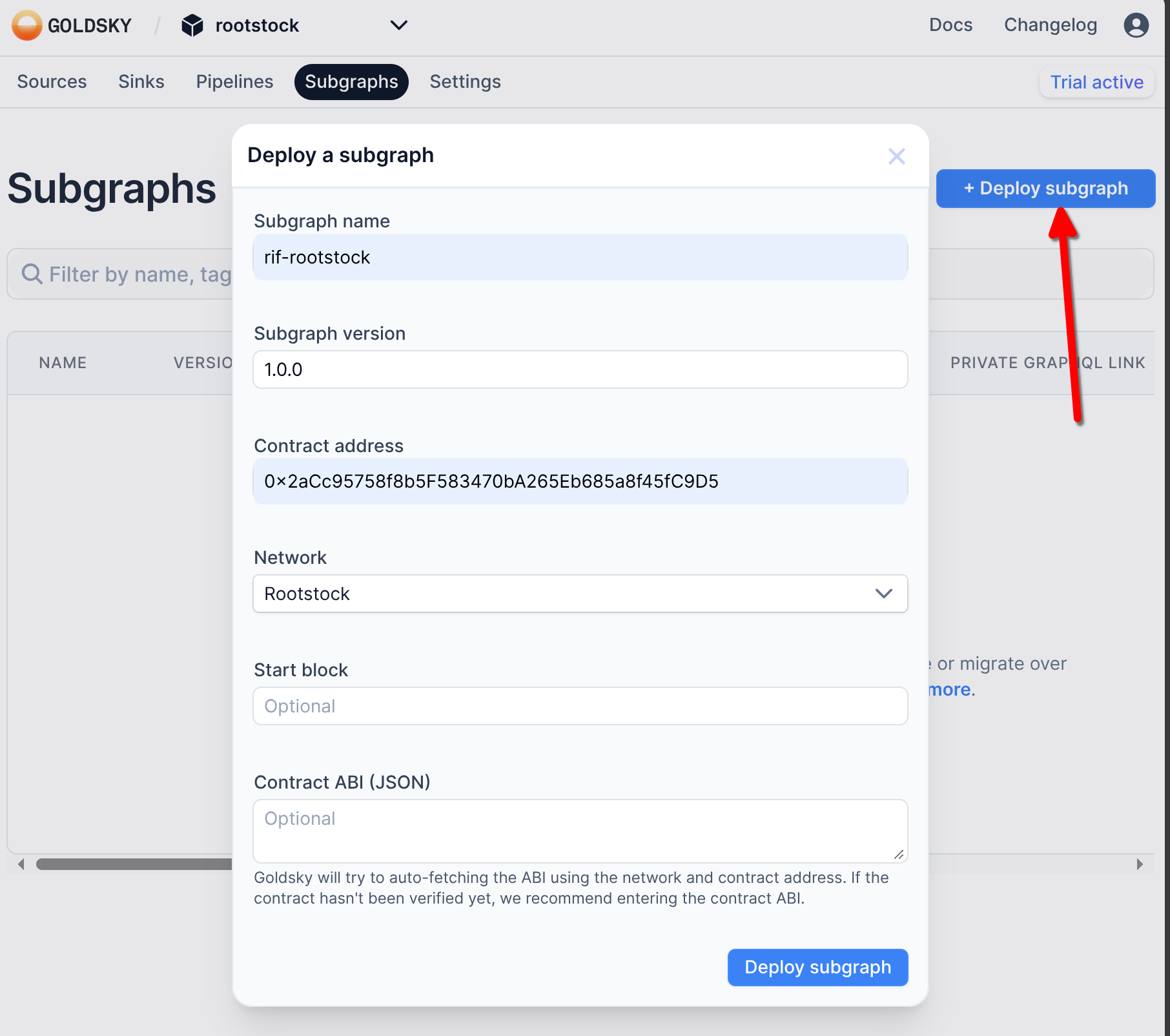Screen dimensions: 1170x1036
Task: Go to the Settings tab
Action: [x=465, y=81]
